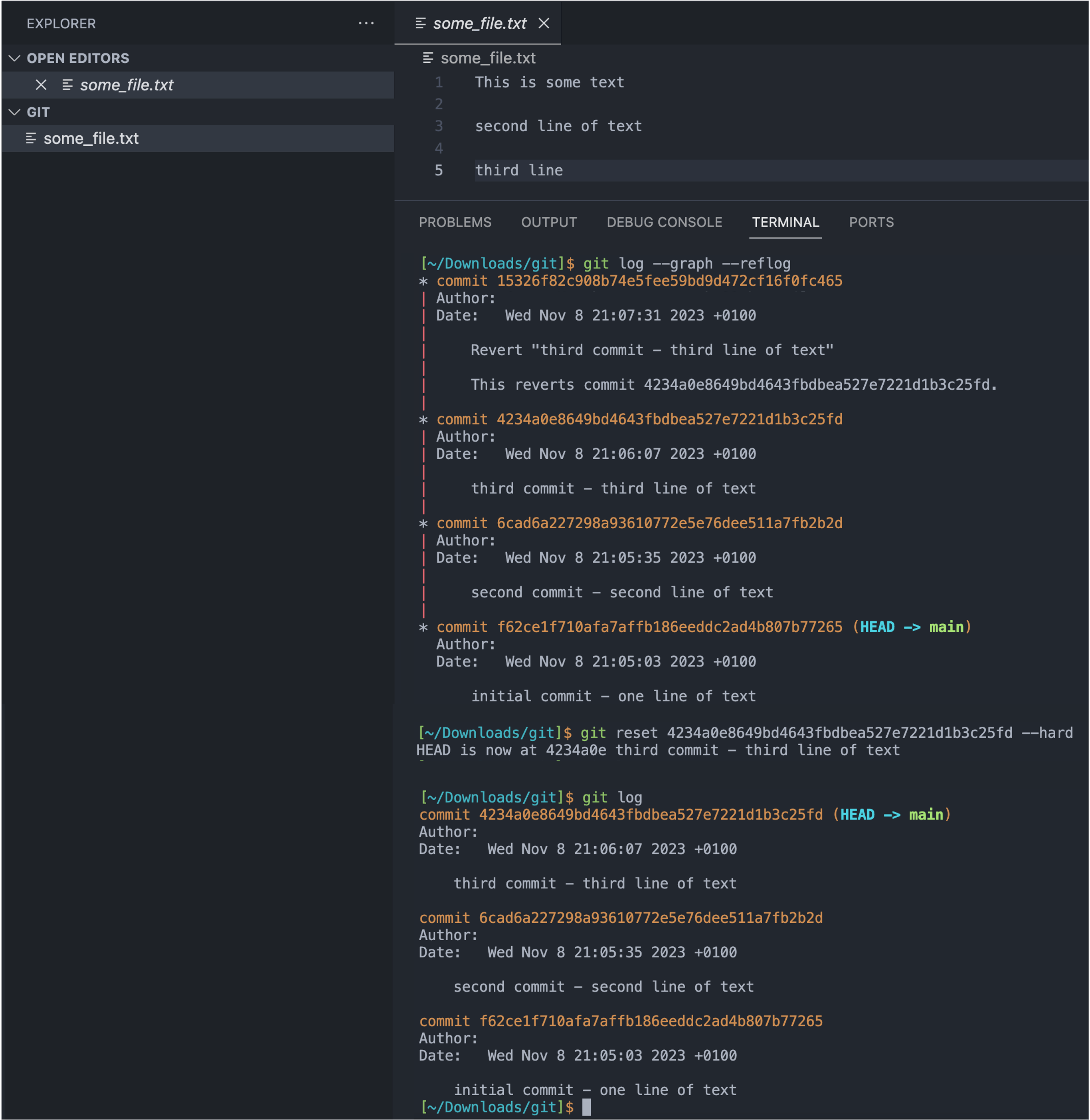This screenshot has height=1120, width=1090.
Task: Collapse the GIT folder section
Action: click(x=15, y=112)
